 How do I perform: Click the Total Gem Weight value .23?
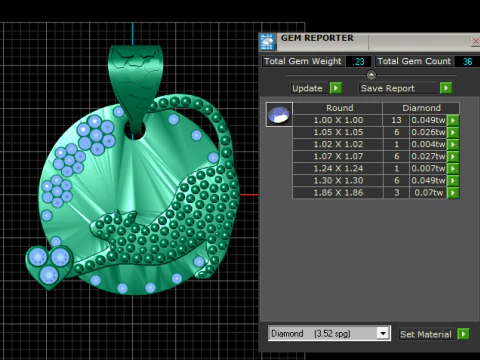click(x=359, y=62)
